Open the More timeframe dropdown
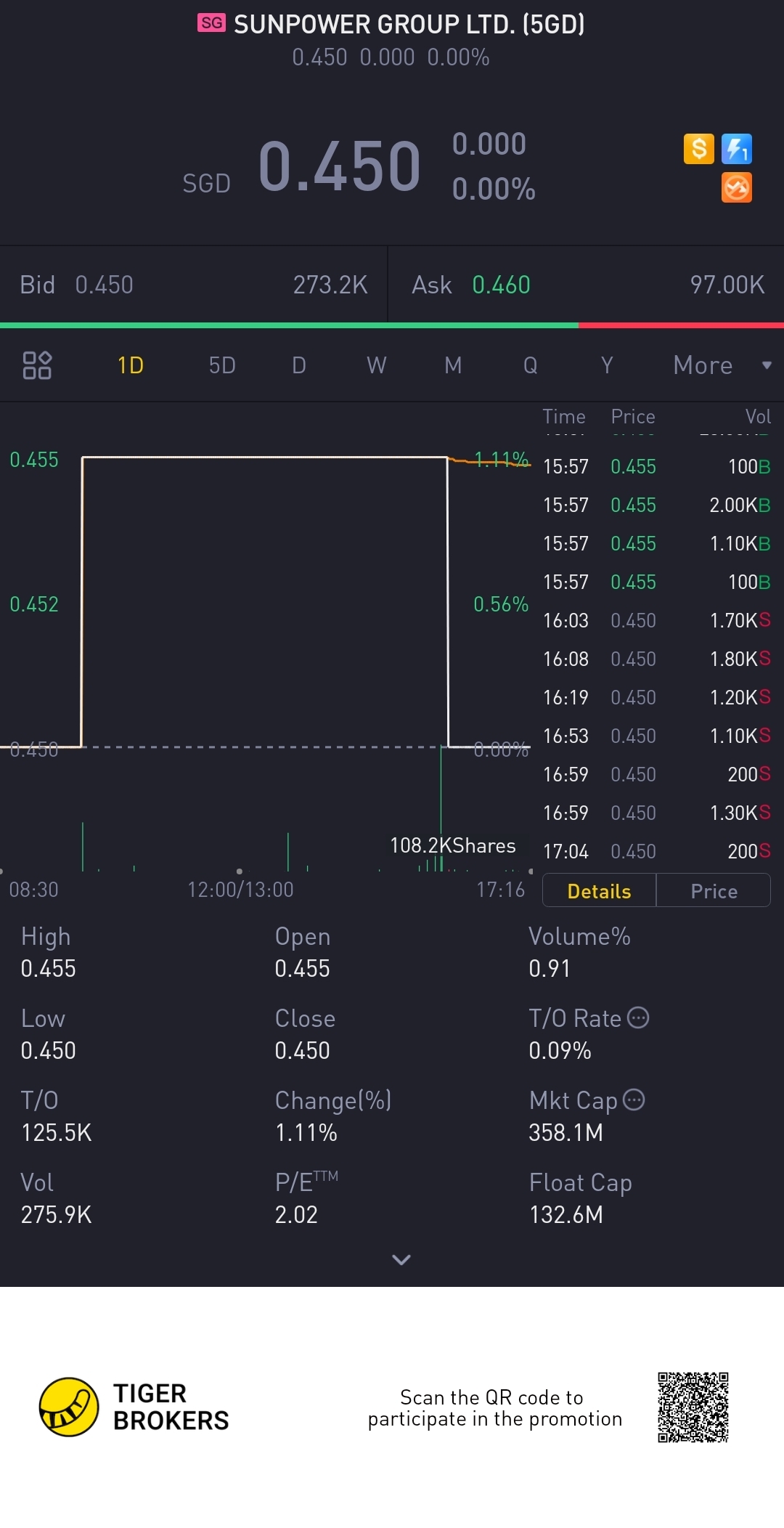The image size is (784, 1528). point(722,365)
